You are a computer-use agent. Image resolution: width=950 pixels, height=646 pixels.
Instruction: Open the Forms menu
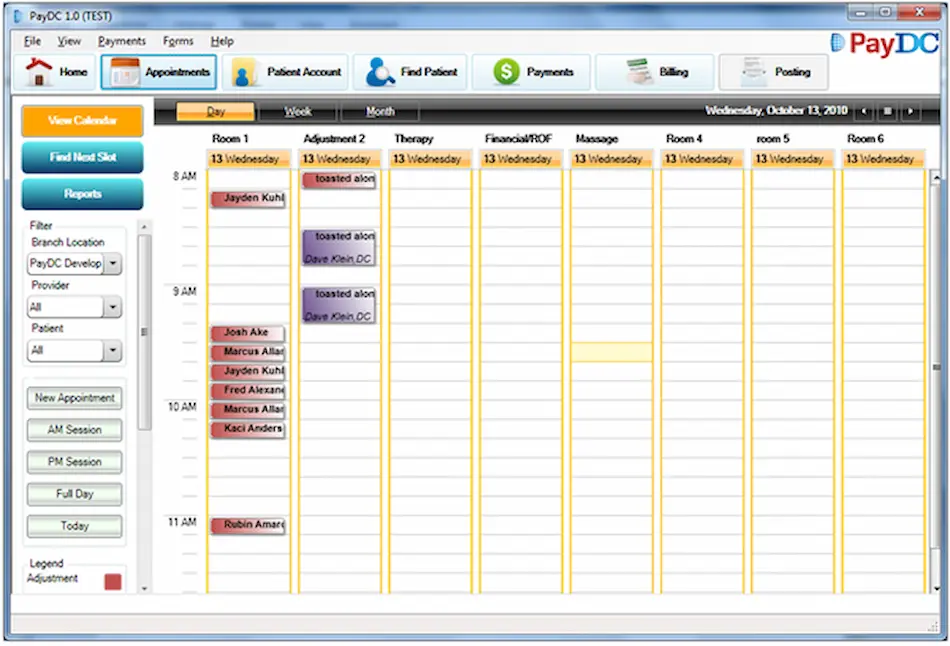(178, 41)
